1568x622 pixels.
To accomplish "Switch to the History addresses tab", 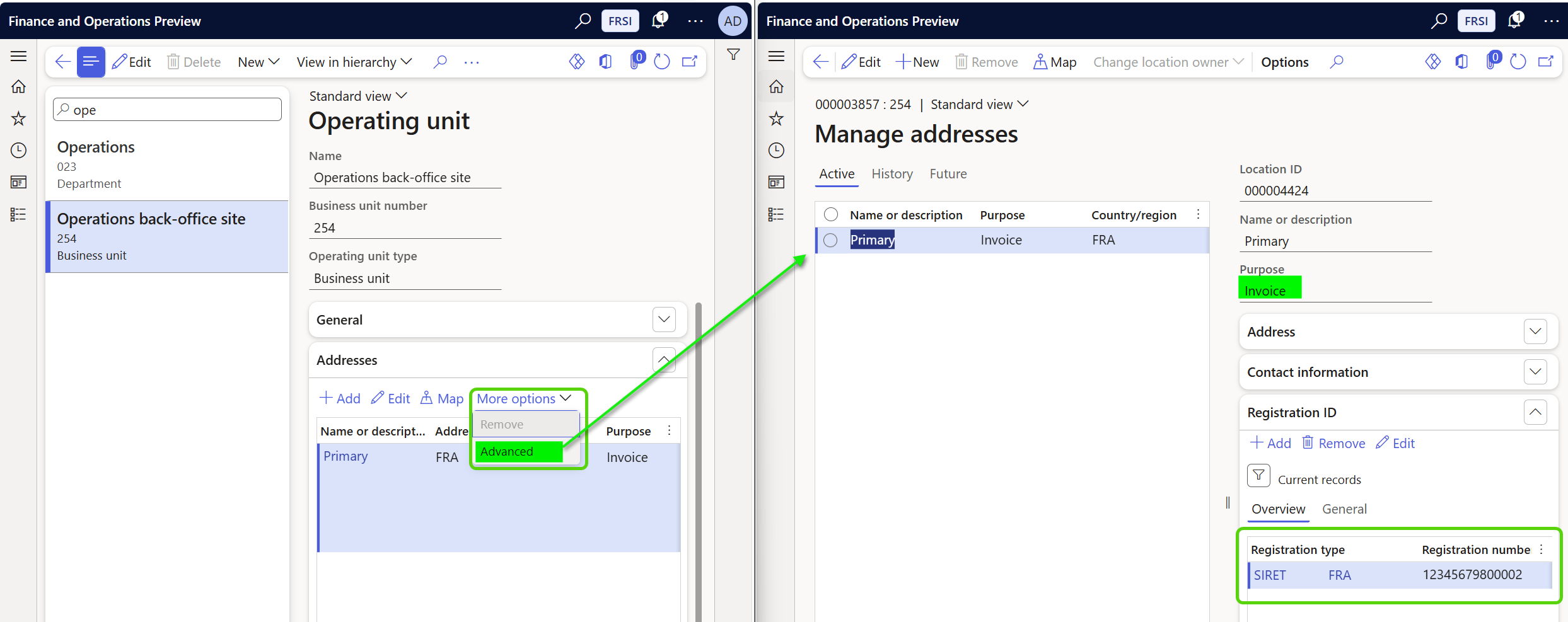I will 892,174.
